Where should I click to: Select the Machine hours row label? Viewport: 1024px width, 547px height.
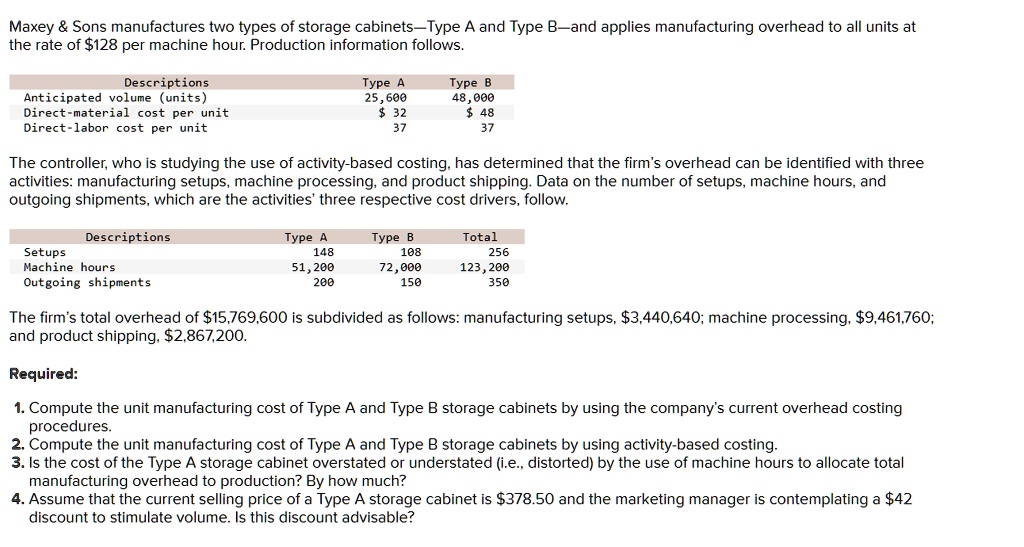[x=69, y=268]
